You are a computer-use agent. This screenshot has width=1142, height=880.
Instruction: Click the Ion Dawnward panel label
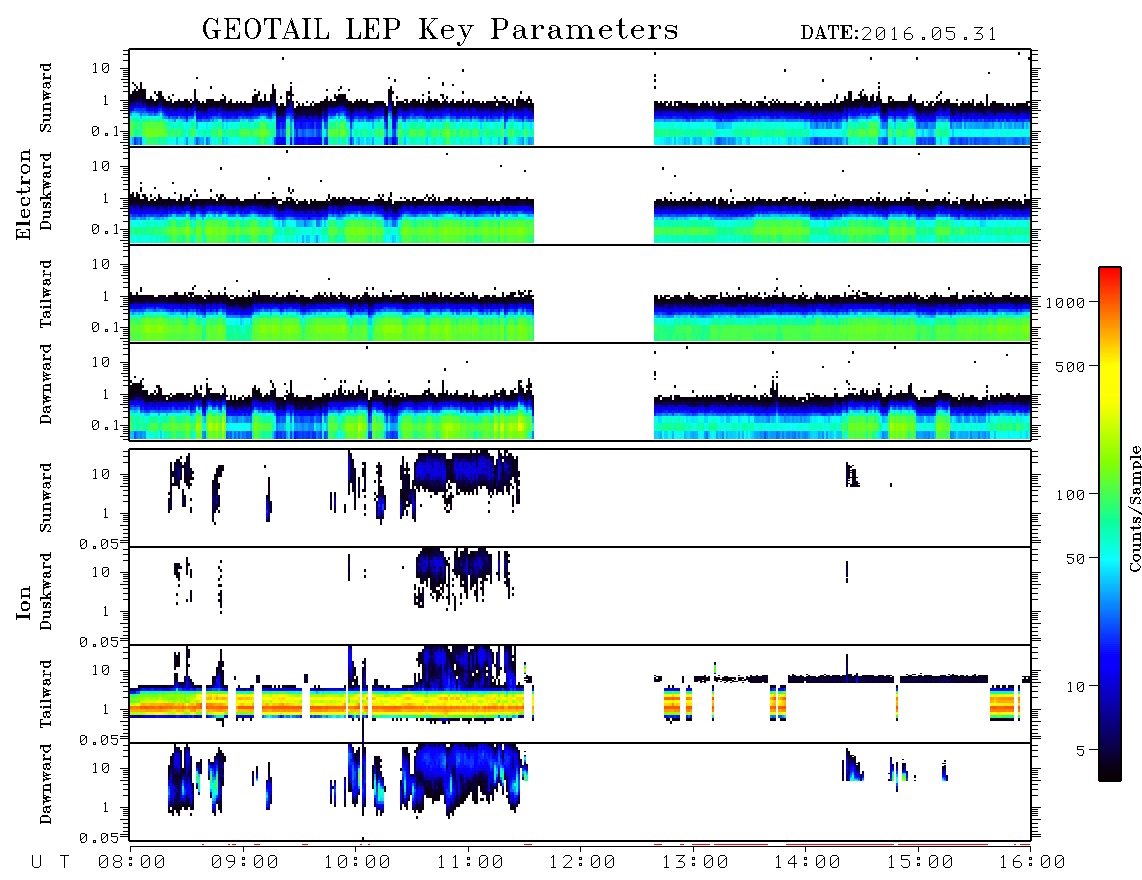46,784
